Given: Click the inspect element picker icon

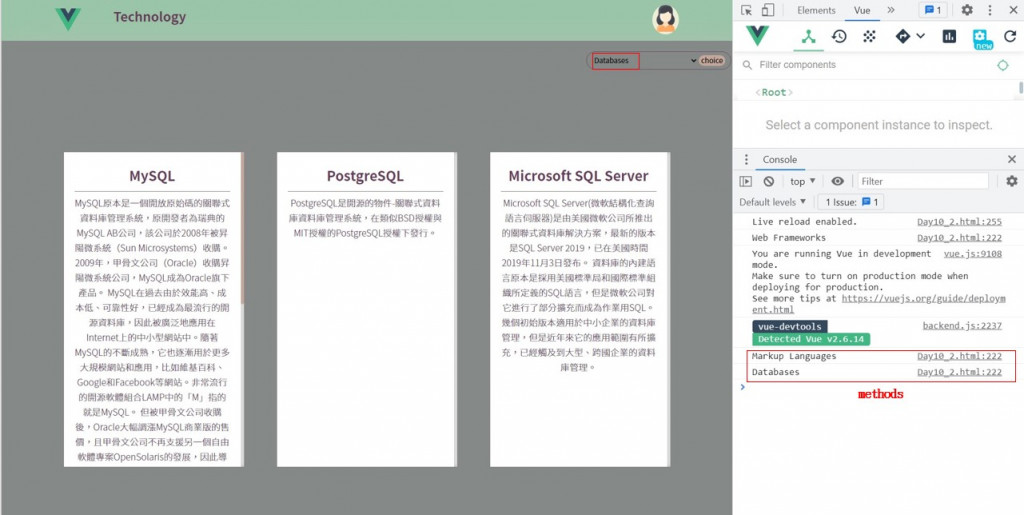Looking at the screenshot, I should pos(746,10).
